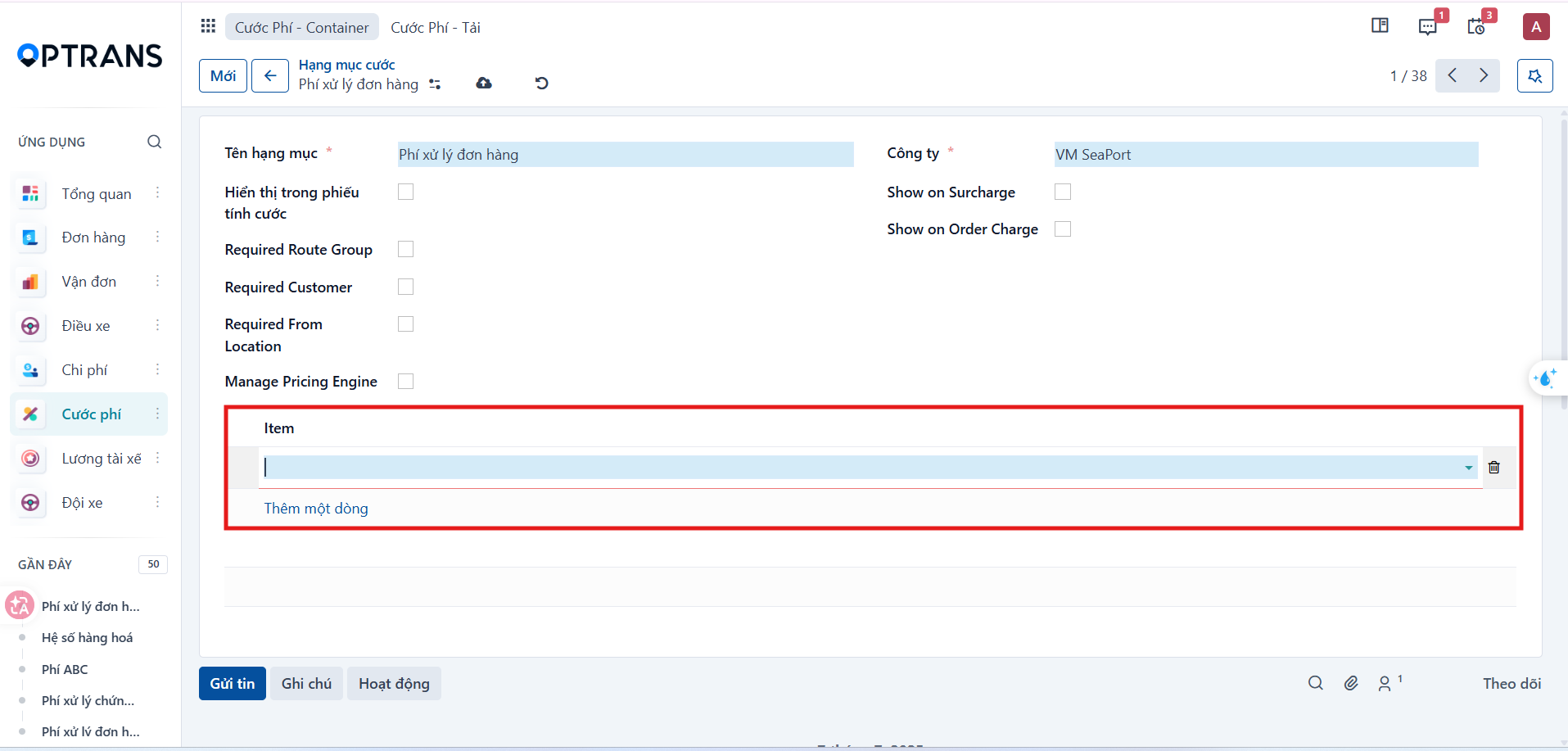Search applications in sidebar
Screen dimensions: 1568x751
(x=154, y=142)
